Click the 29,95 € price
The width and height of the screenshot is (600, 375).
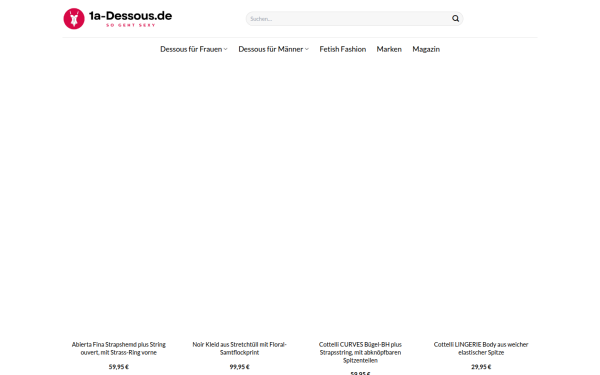coord(481,367)
